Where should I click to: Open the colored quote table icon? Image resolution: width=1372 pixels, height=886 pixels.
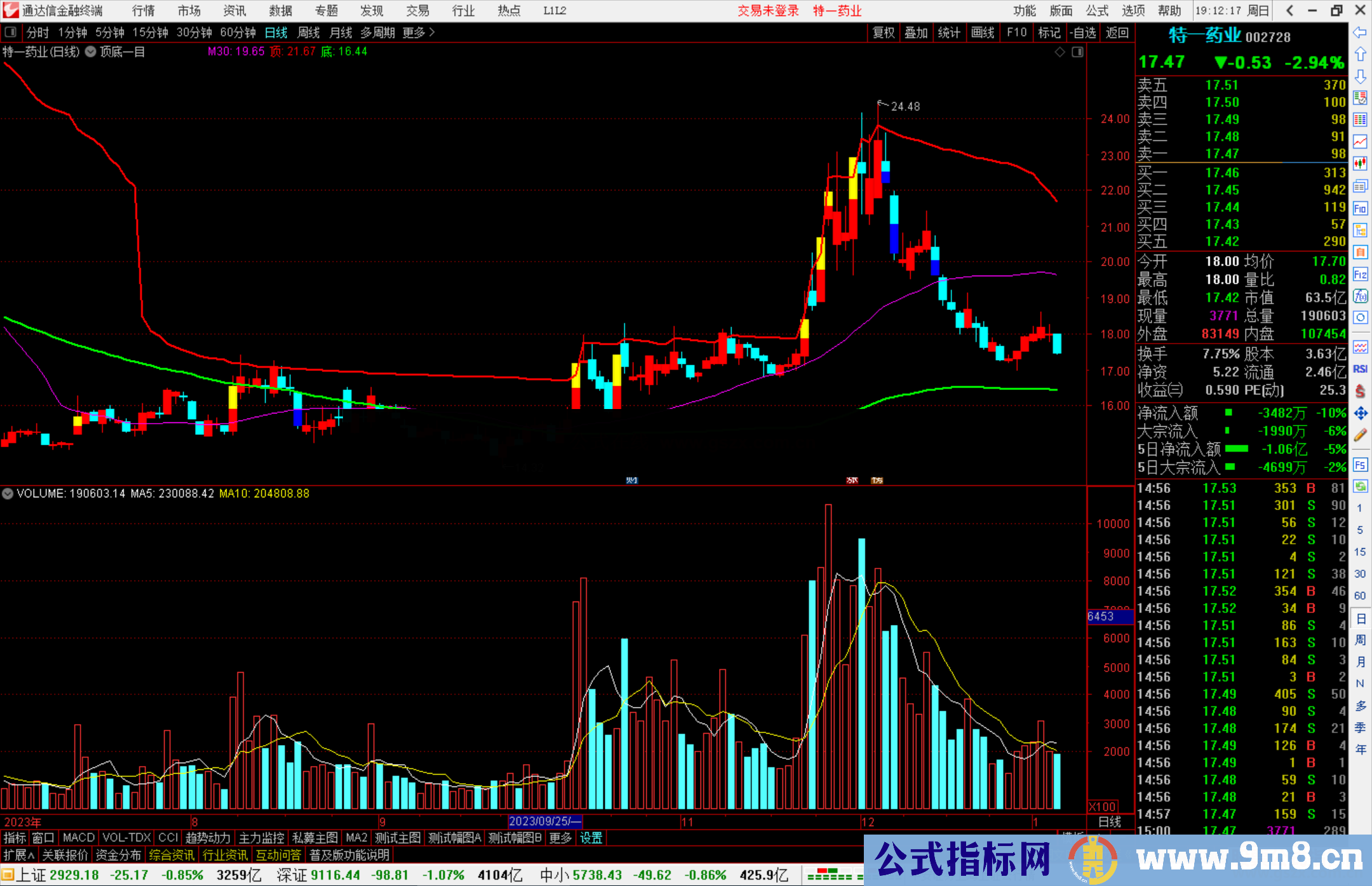(1360, 120)
